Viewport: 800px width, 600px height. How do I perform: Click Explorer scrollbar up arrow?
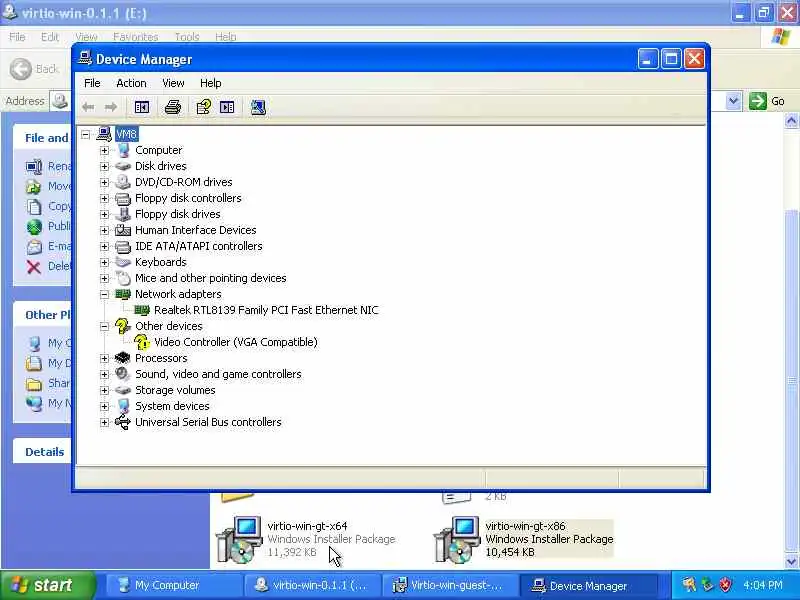click(x=791, y=121)
